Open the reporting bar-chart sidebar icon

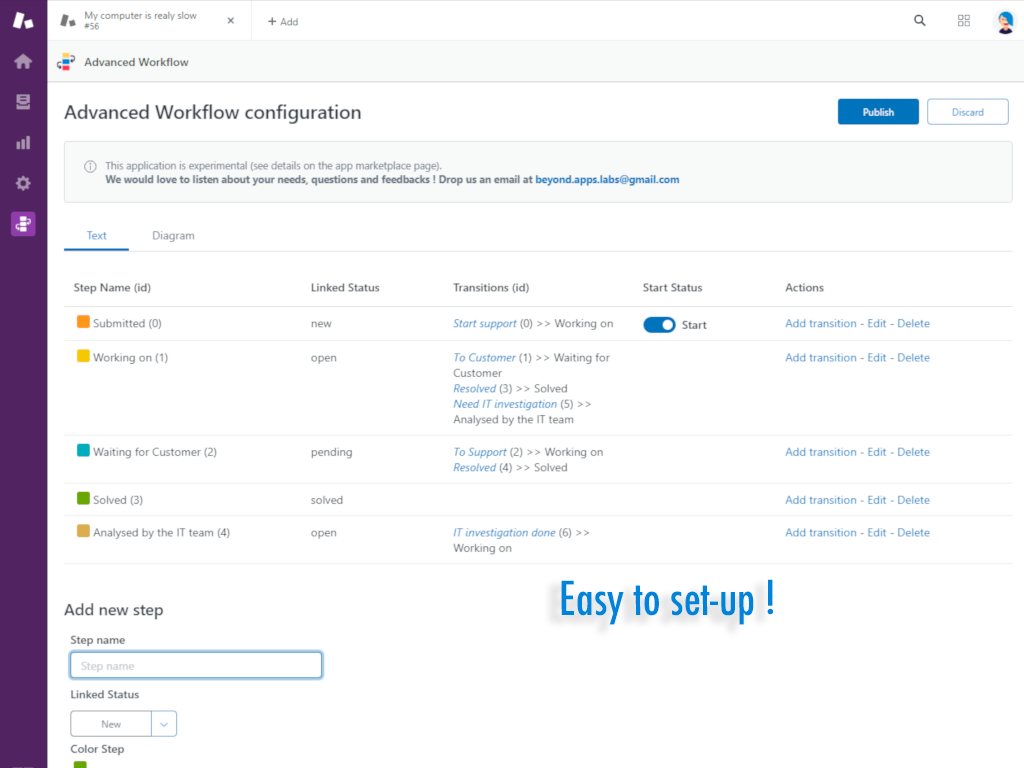pos(22,142)
